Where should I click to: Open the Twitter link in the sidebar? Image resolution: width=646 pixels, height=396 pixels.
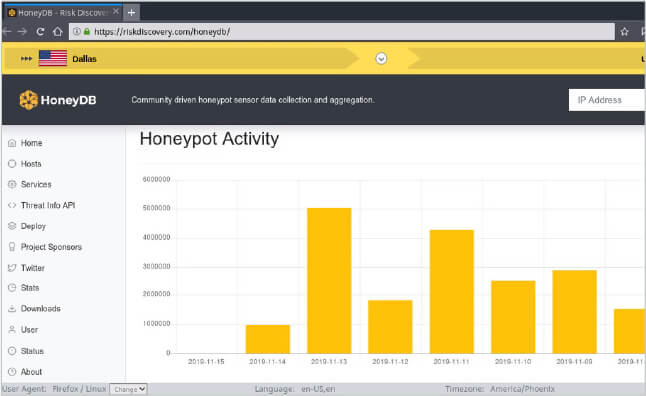point(33,268)
